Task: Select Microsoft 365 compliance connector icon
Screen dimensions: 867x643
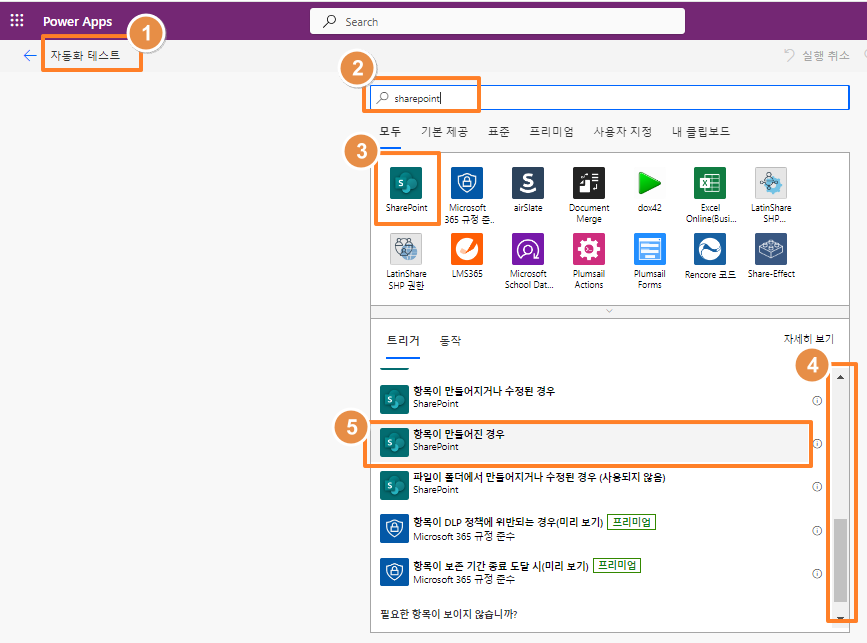Action: coord(467,182)
